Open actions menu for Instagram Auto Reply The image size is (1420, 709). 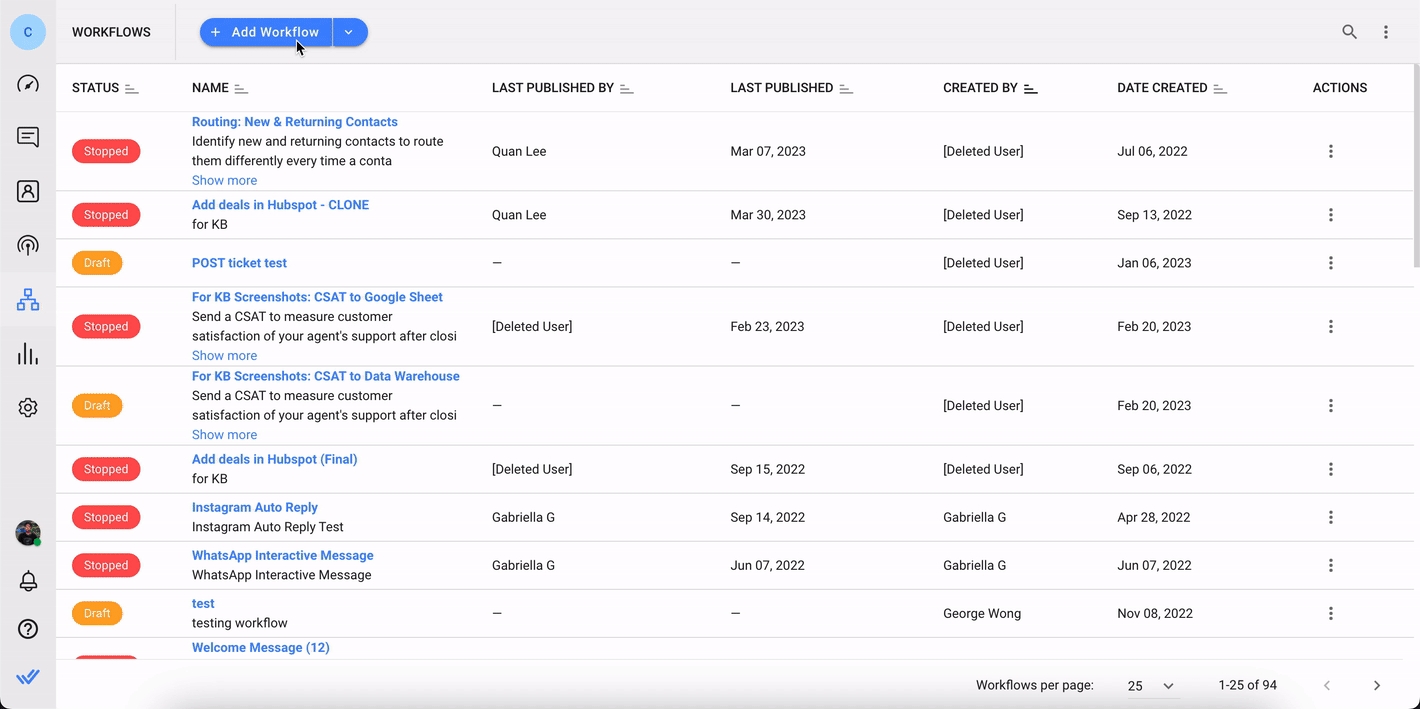(1331, 517)
